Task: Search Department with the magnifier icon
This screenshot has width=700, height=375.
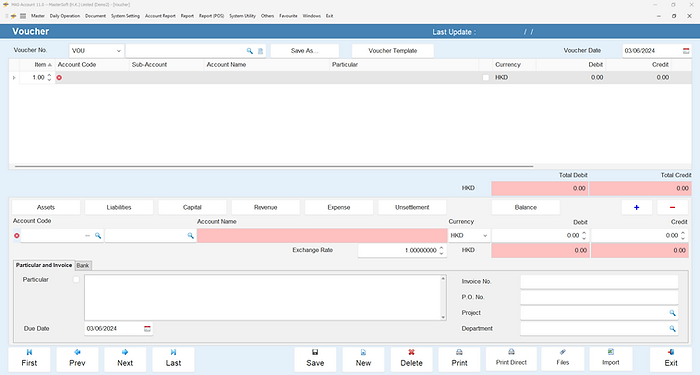Action: coord(672,329)
